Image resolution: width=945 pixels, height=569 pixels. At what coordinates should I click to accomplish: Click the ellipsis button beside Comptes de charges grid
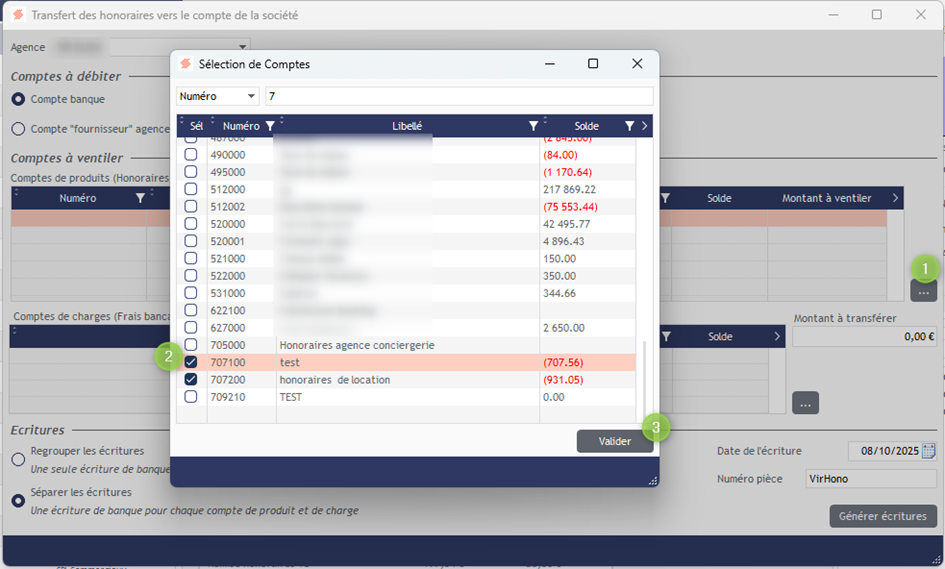[806, 402]
